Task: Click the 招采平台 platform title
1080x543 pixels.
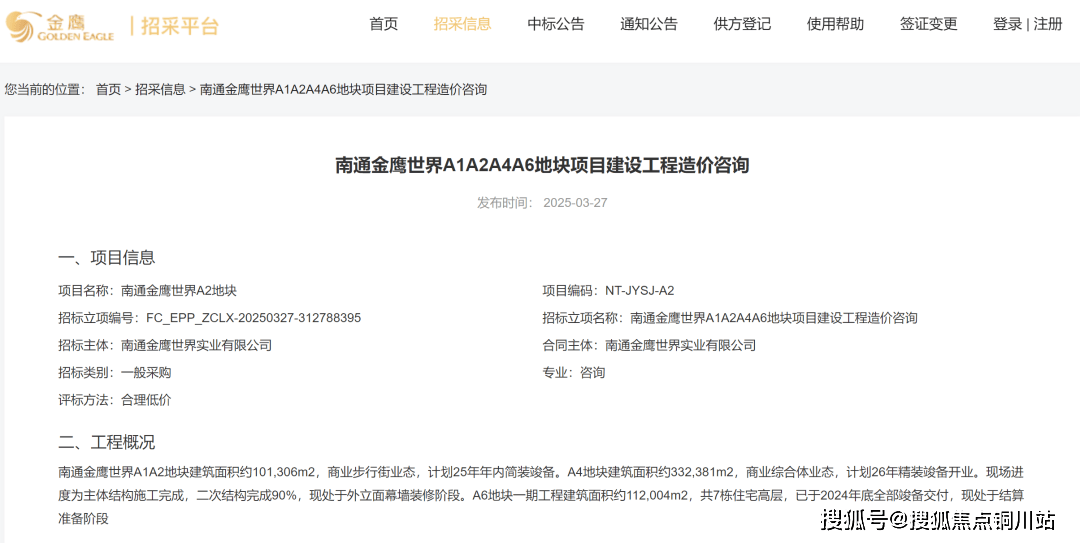Action: 179,26
